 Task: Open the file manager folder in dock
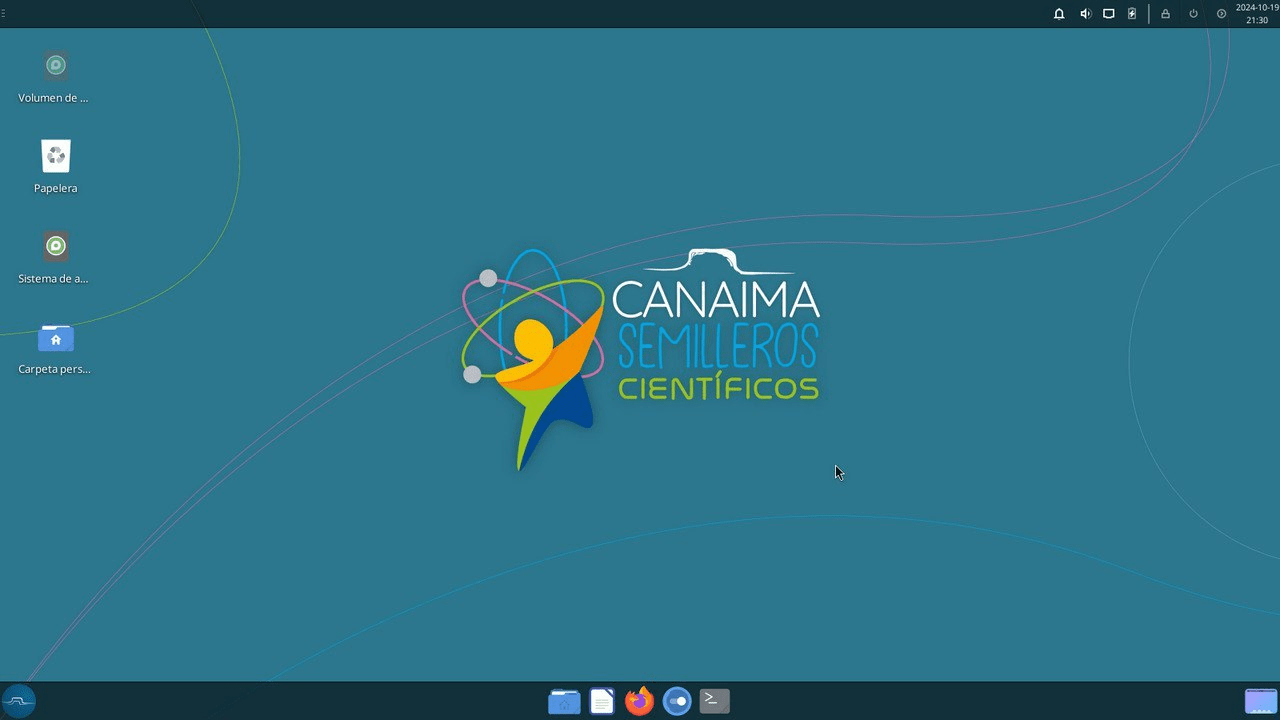click(x=564, y=701)
